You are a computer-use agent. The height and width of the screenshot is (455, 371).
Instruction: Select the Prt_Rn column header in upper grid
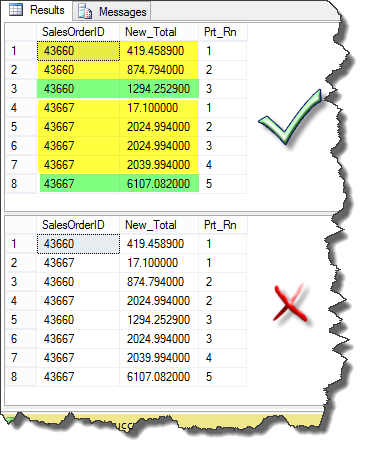pos(223,32)
